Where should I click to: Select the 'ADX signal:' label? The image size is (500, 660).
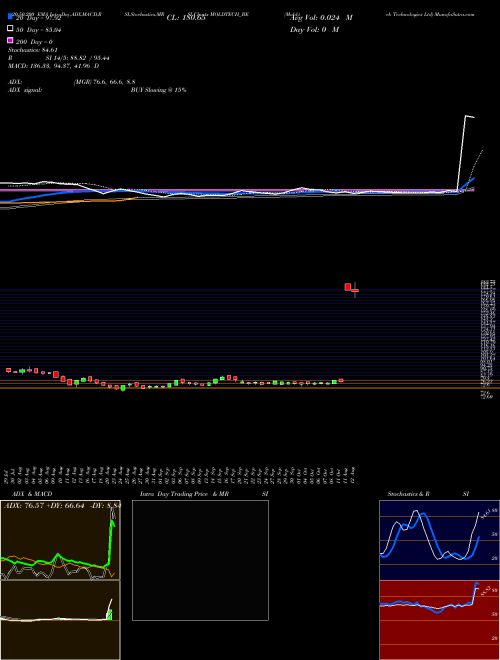pos(25,90)
